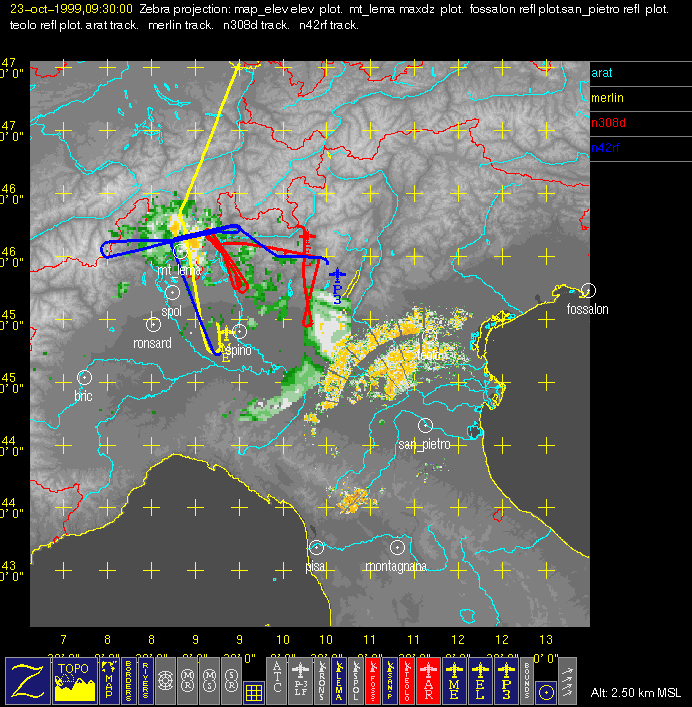Viewport: 692px width, 707px height.
Task: Select the EL aircraft track icon
Action: click(x=482, y=680)
